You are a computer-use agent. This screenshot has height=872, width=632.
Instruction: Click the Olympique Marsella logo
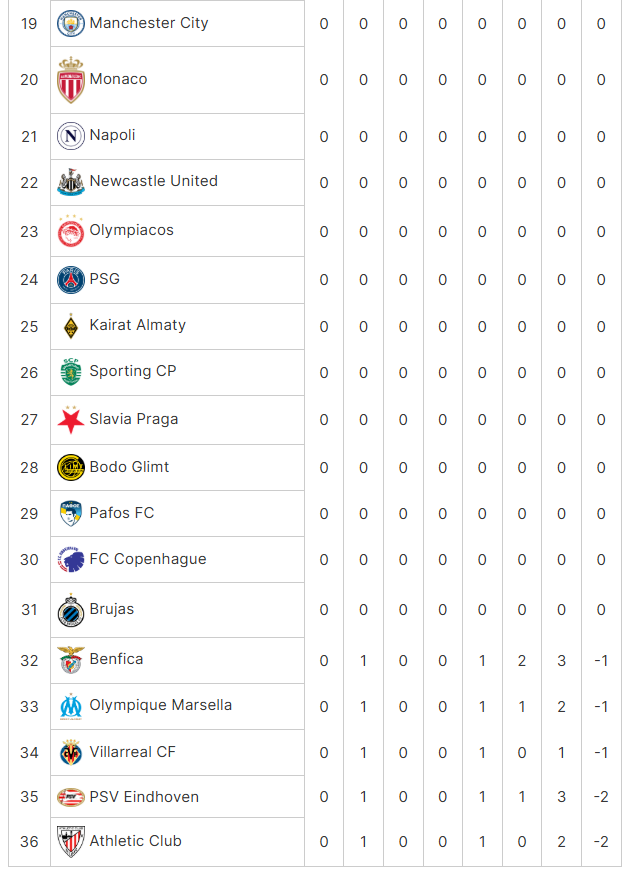pyautogui.click(x=71, y=706)
